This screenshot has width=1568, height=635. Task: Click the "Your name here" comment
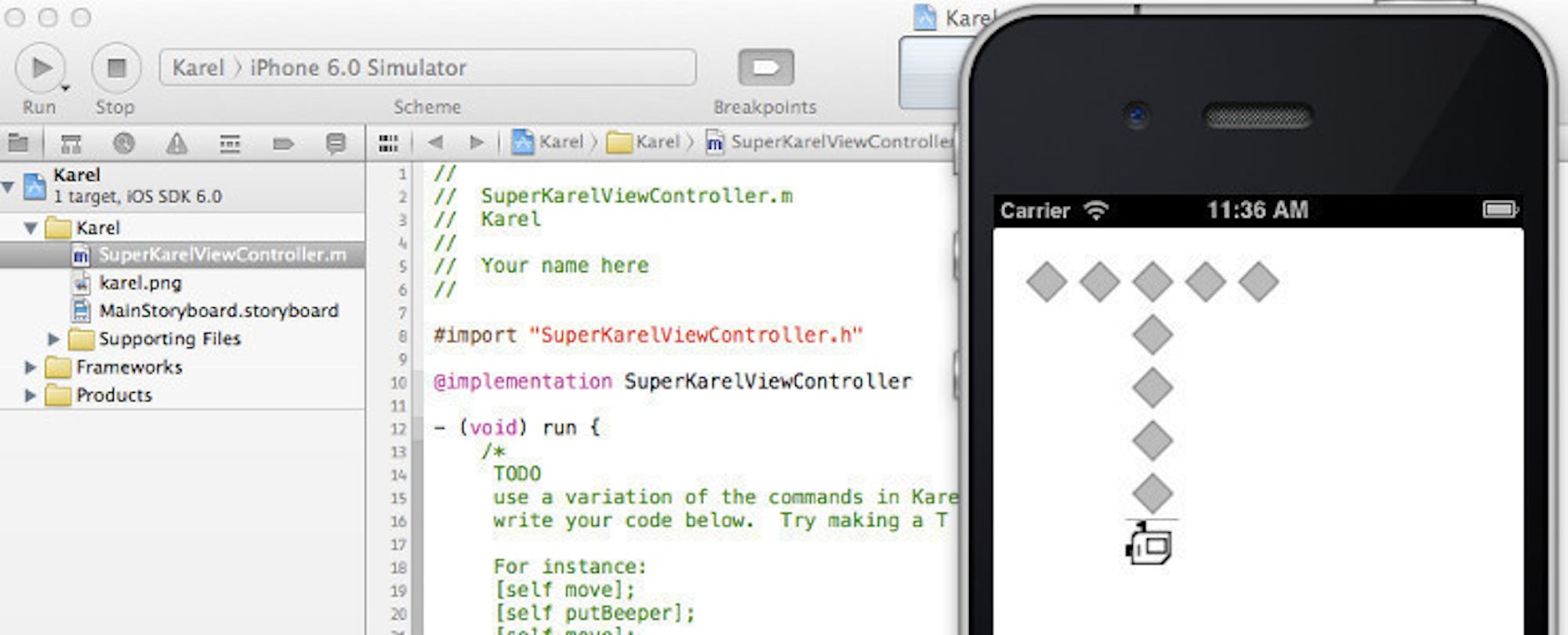tap(564, 266)
